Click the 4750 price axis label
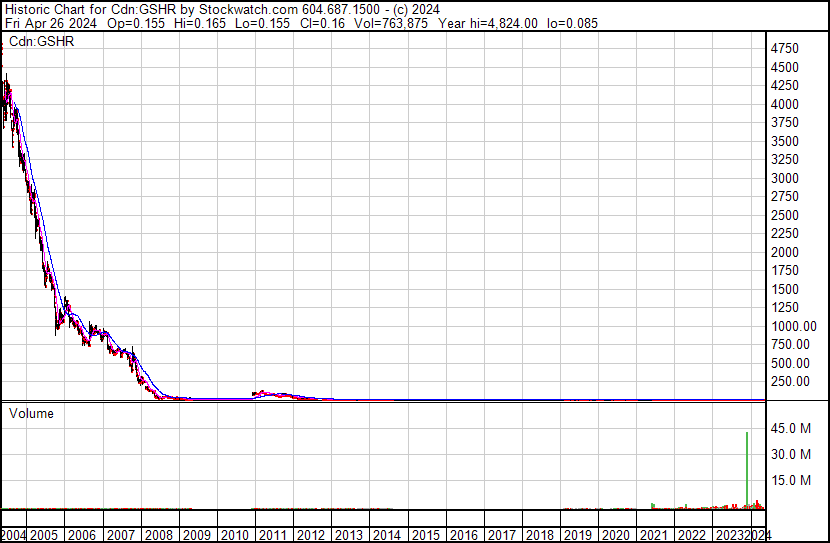 (x=785, y=48)
